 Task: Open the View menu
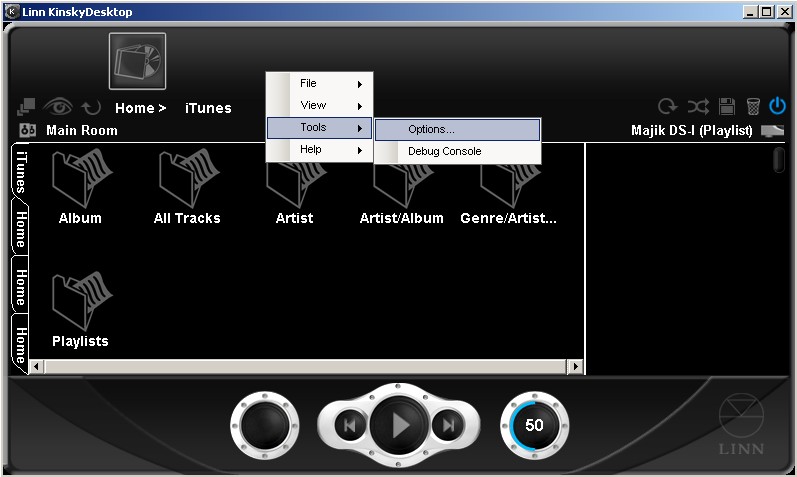click(319, 105)
